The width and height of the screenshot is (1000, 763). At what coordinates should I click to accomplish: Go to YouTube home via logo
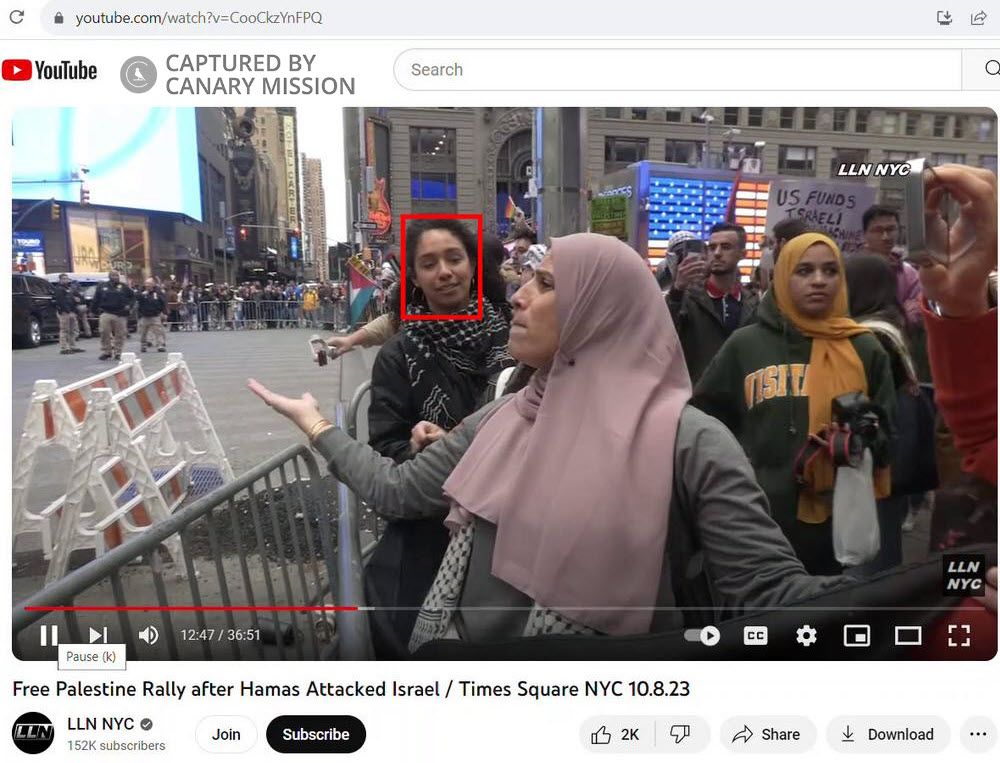point(50,70)
